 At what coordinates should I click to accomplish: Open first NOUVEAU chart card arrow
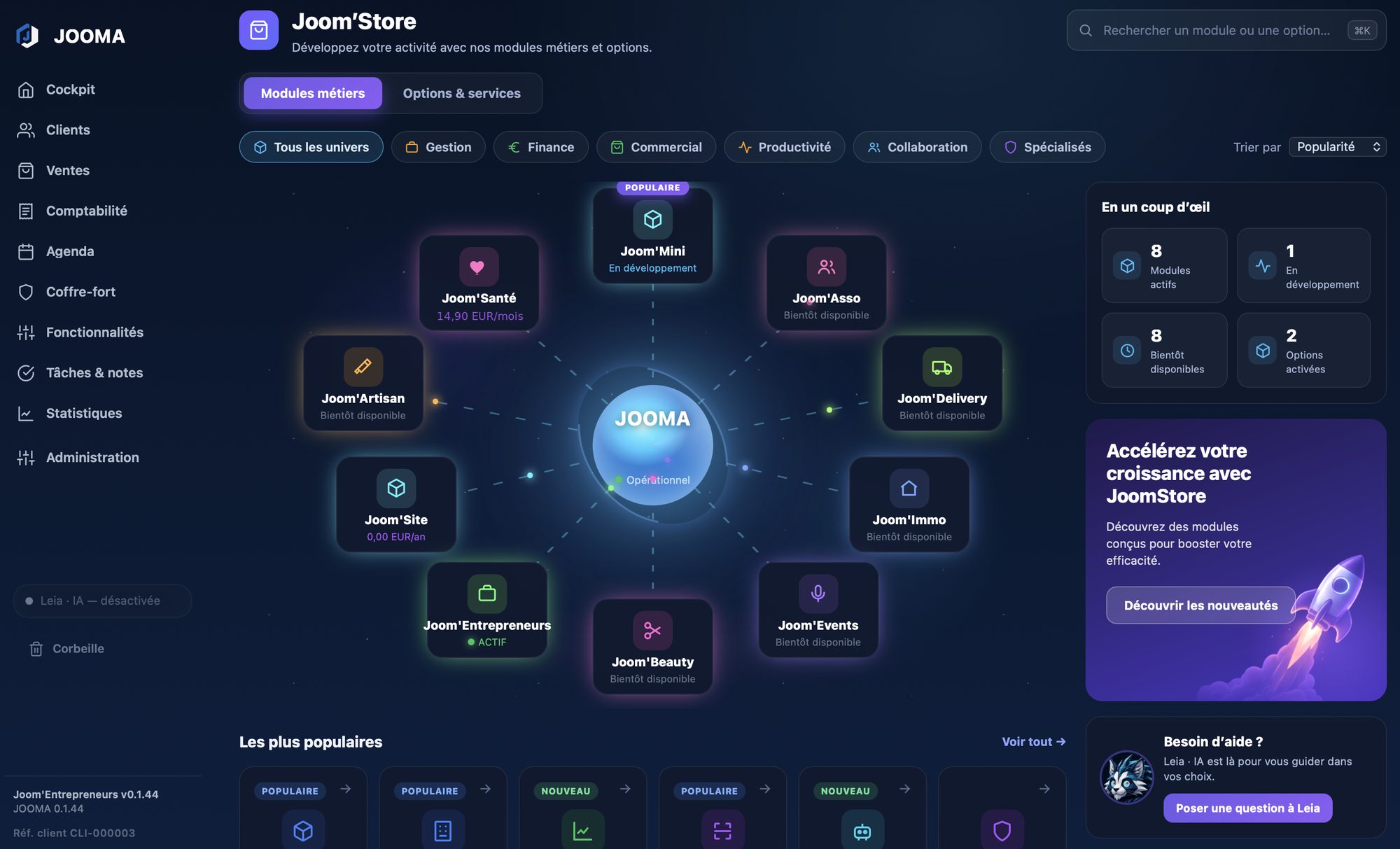coord(625,790)
